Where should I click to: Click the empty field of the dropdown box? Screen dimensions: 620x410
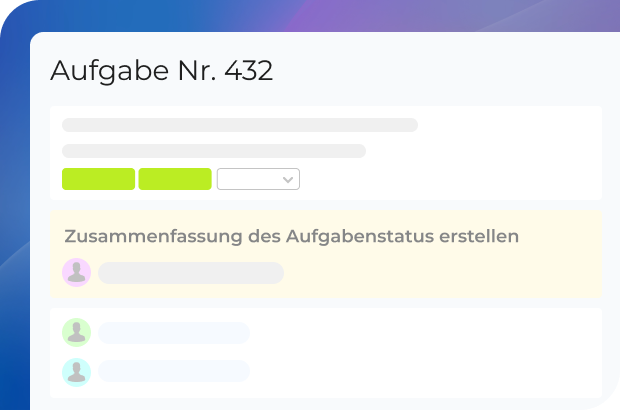(x=248, y=180)
